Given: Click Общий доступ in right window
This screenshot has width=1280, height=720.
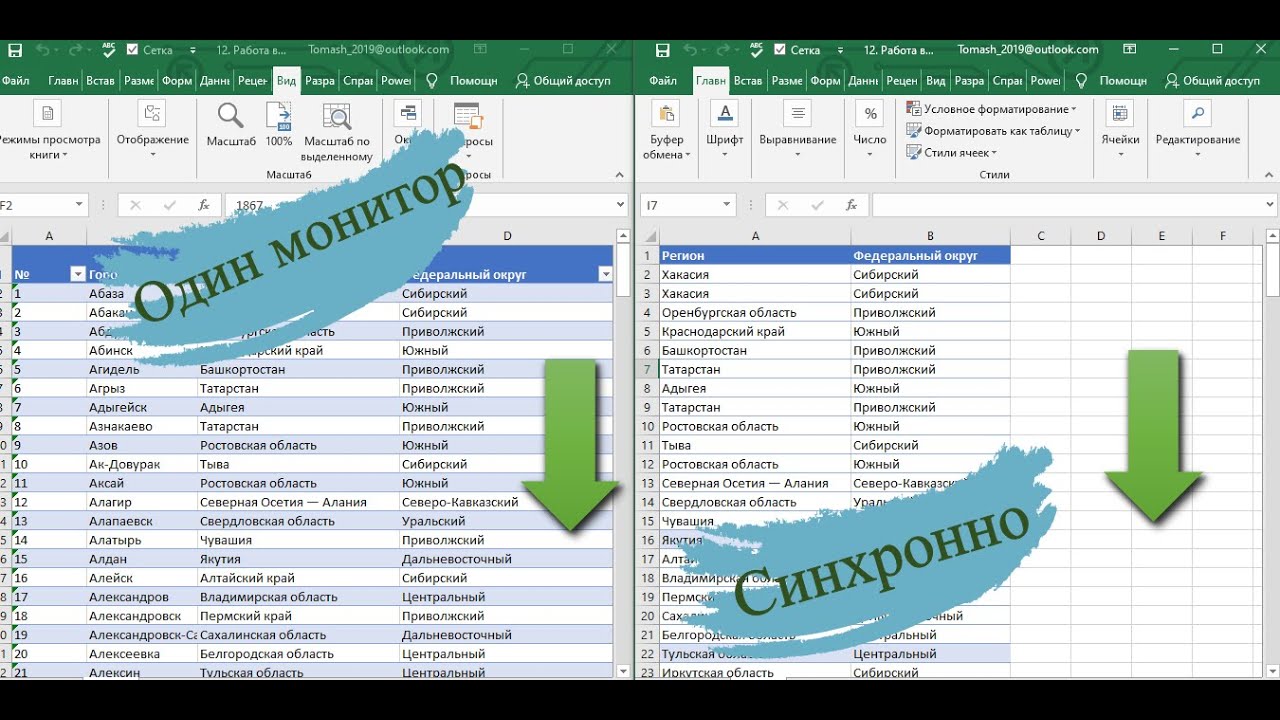Looking at the screenshot, I should click(x=1212, y=81).
